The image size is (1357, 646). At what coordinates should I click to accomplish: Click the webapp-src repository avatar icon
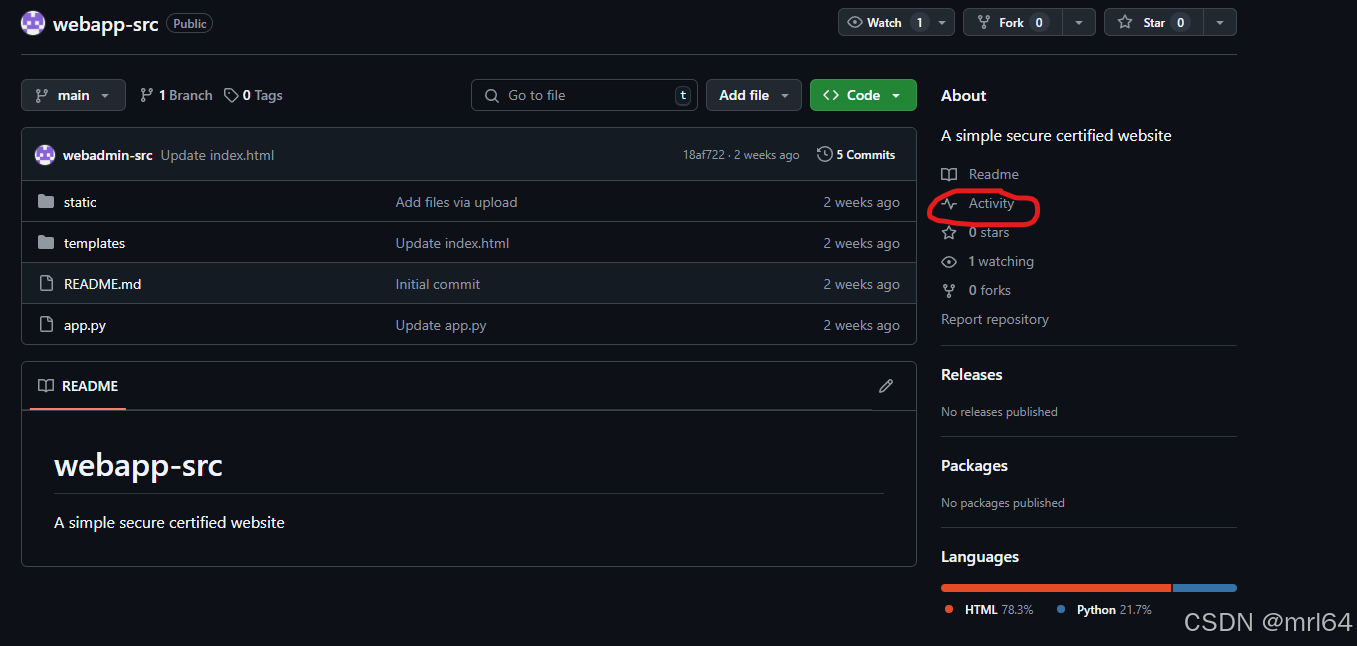33,23
